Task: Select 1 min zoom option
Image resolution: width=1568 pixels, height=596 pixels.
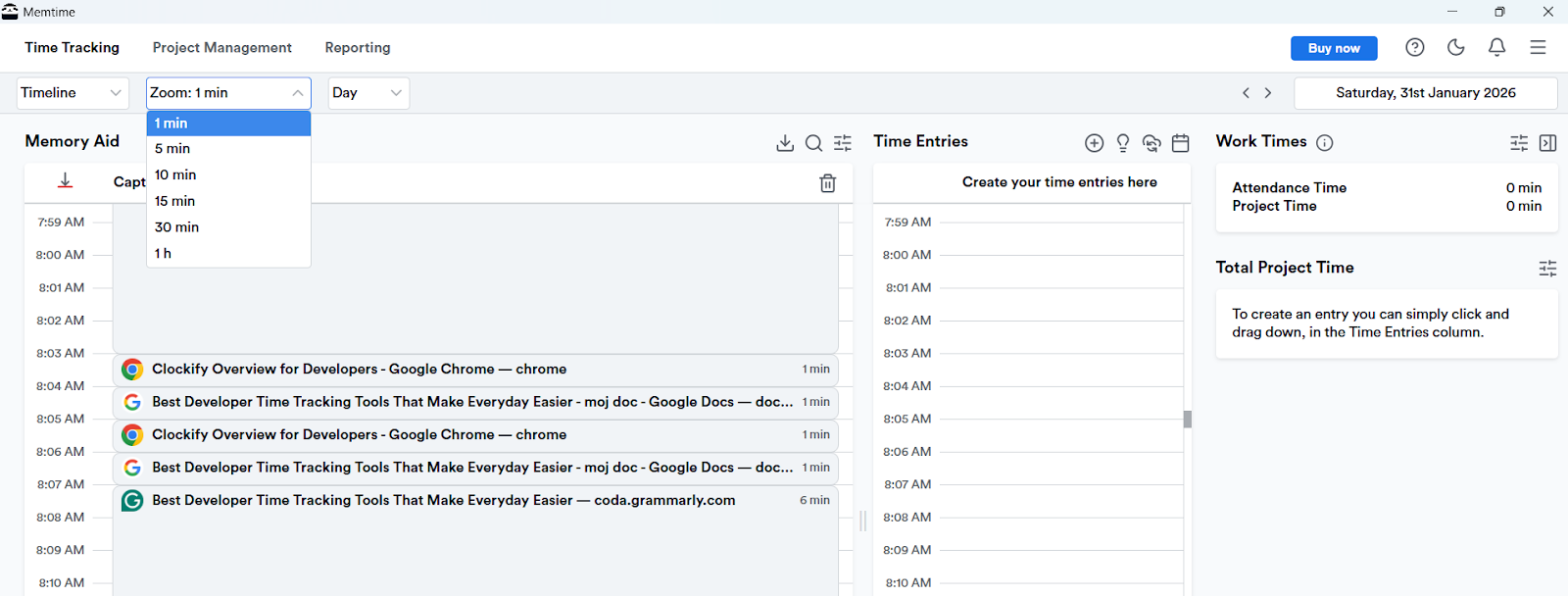Action: (x=228, y=124)
